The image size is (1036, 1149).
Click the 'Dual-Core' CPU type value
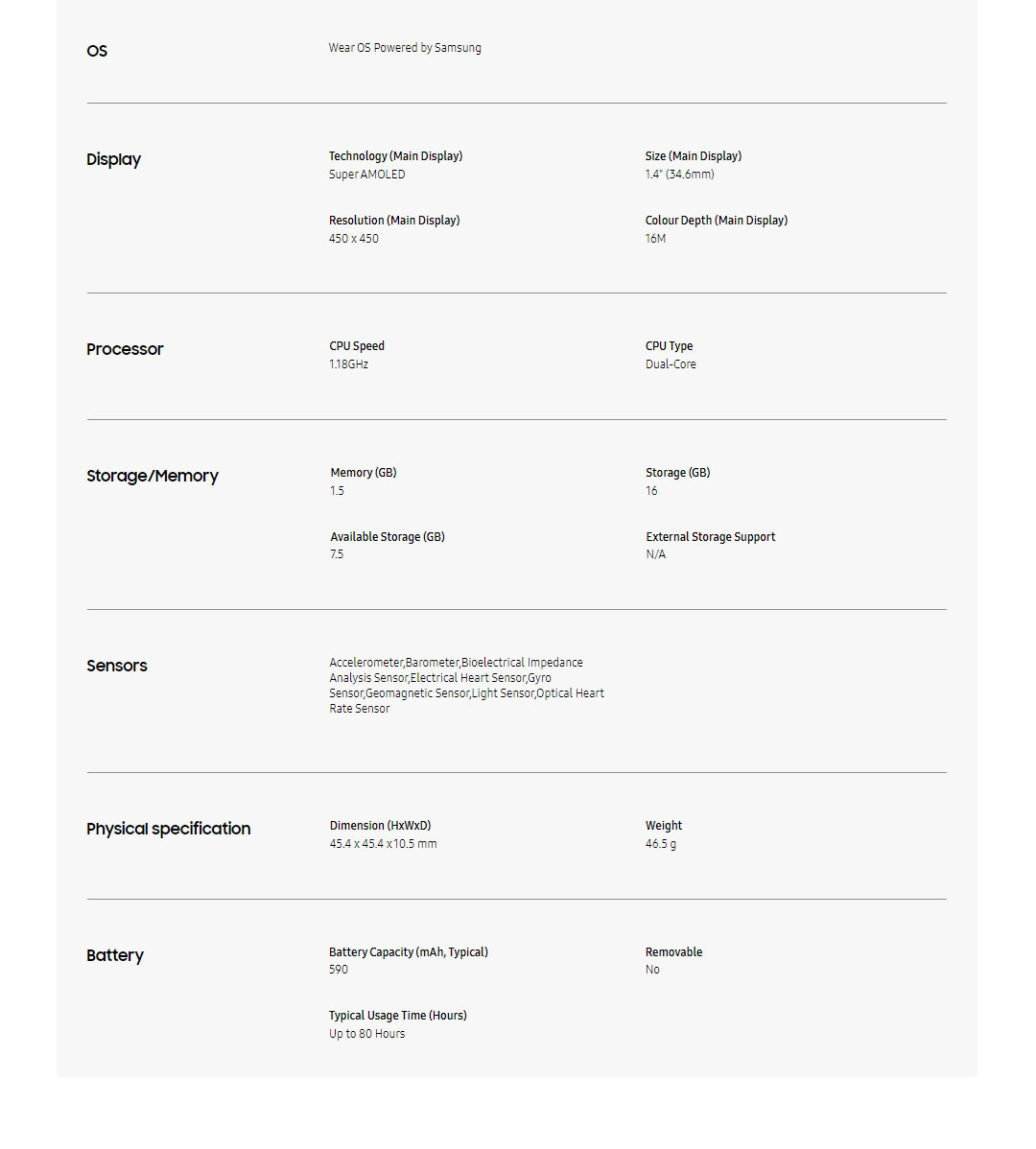671,364
